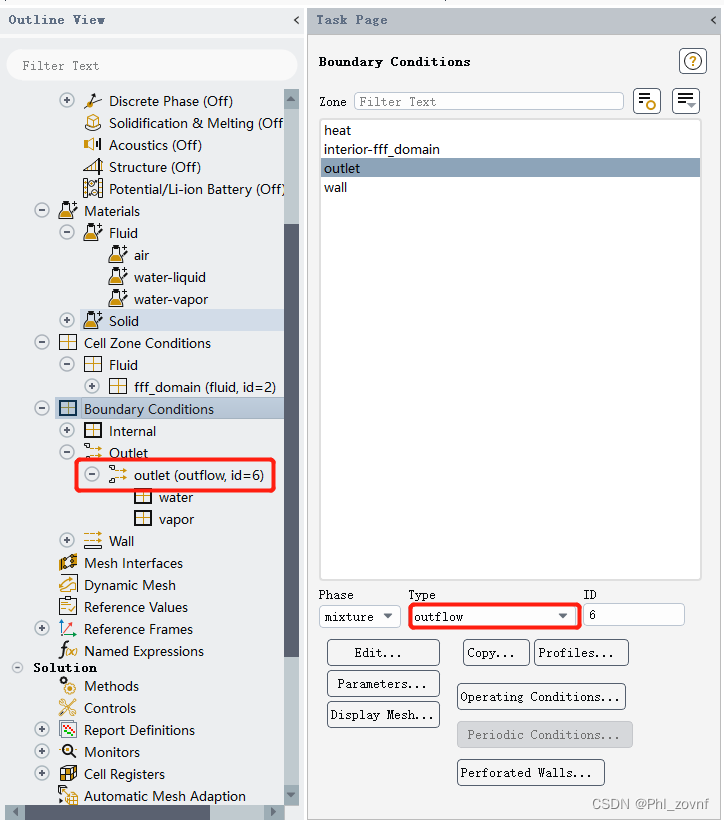
Task: Collapse the Outline View panel
Action: 296,20
